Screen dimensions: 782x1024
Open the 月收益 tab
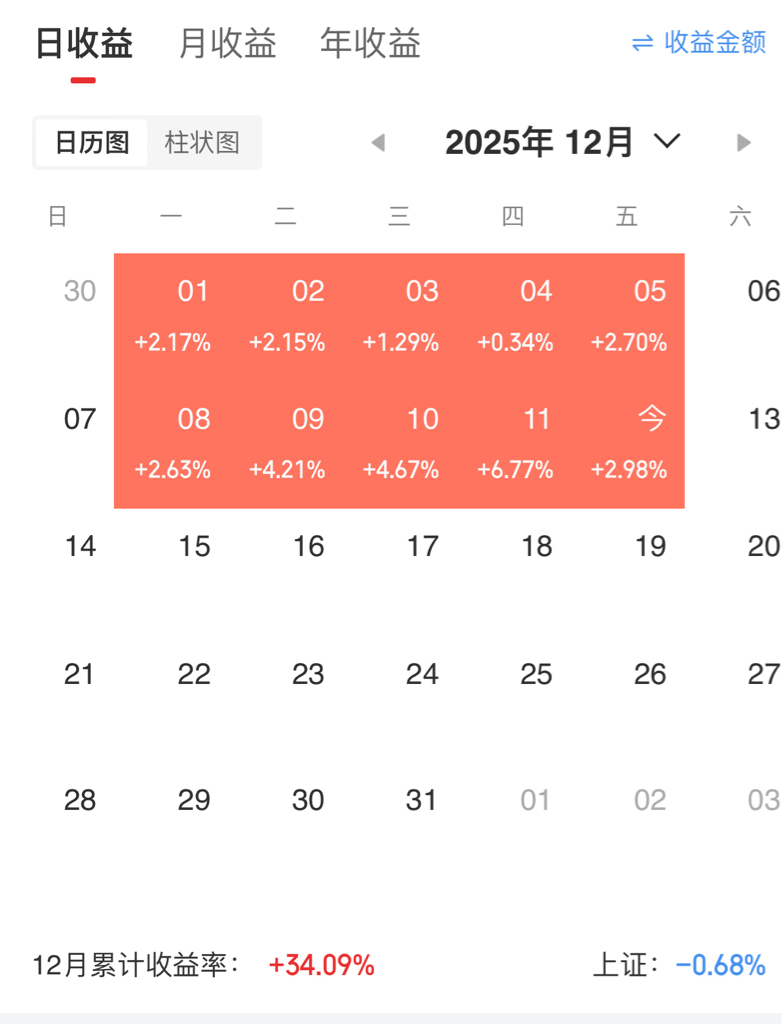pos(227,44)
